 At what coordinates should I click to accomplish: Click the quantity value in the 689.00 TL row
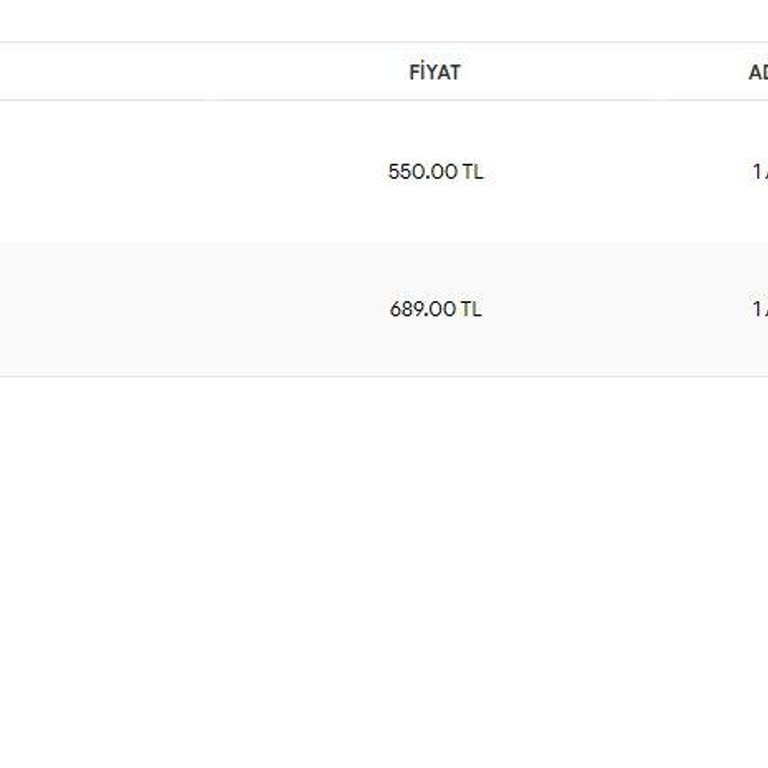759,310
